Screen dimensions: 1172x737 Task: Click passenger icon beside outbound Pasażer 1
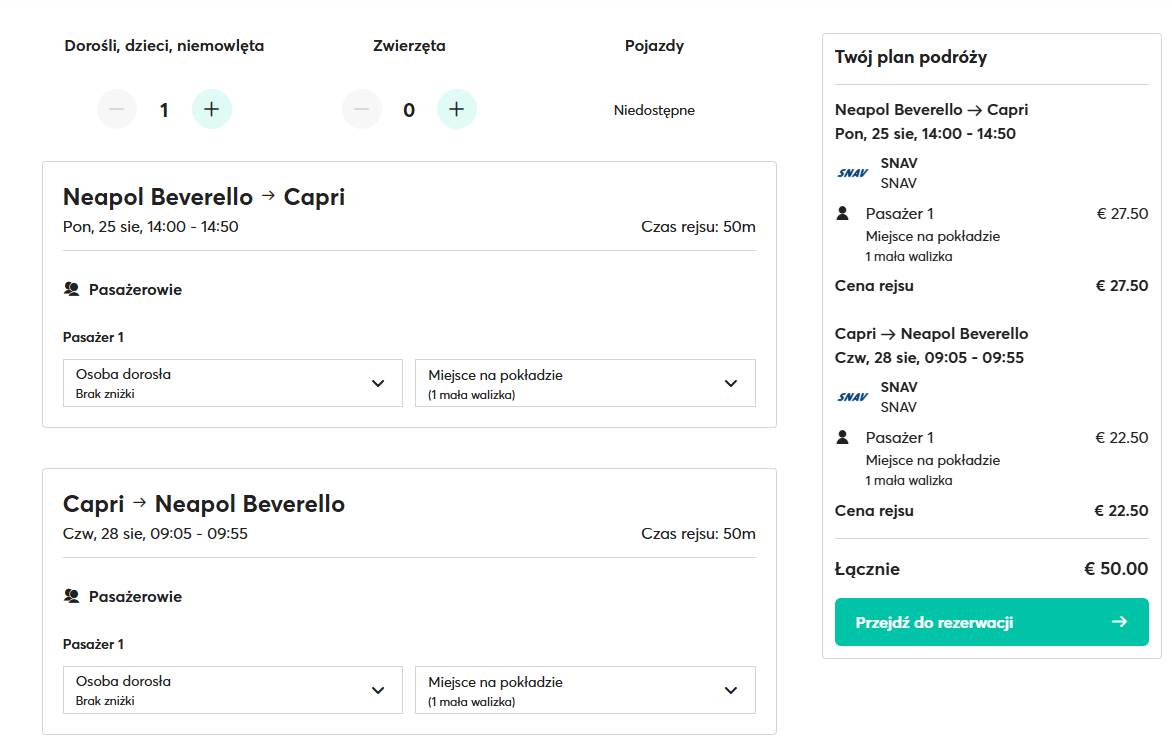842,213
